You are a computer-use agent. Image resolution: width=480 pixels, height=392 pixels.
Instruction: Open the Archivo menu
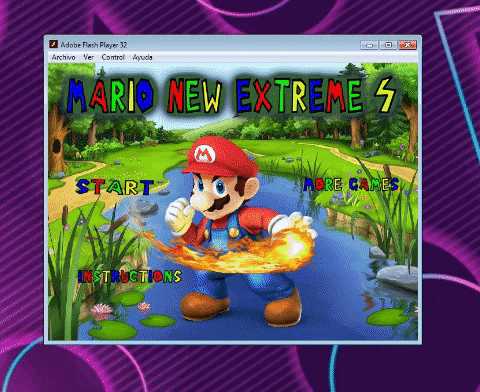tap(63, 57)
